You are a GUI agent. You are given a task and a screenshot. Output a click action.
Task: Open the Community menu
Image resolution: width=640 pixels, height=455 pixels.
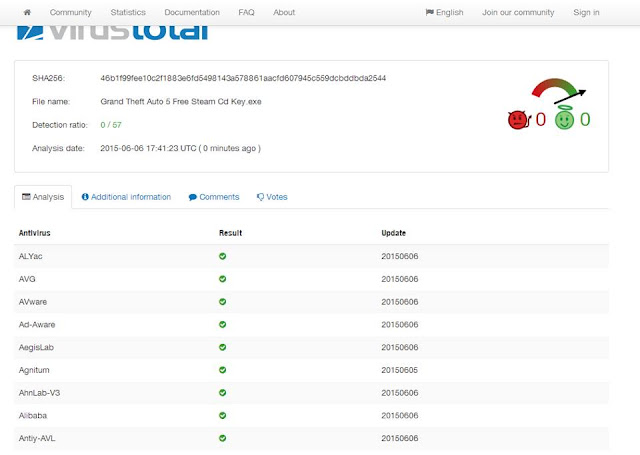click(71, 12)
